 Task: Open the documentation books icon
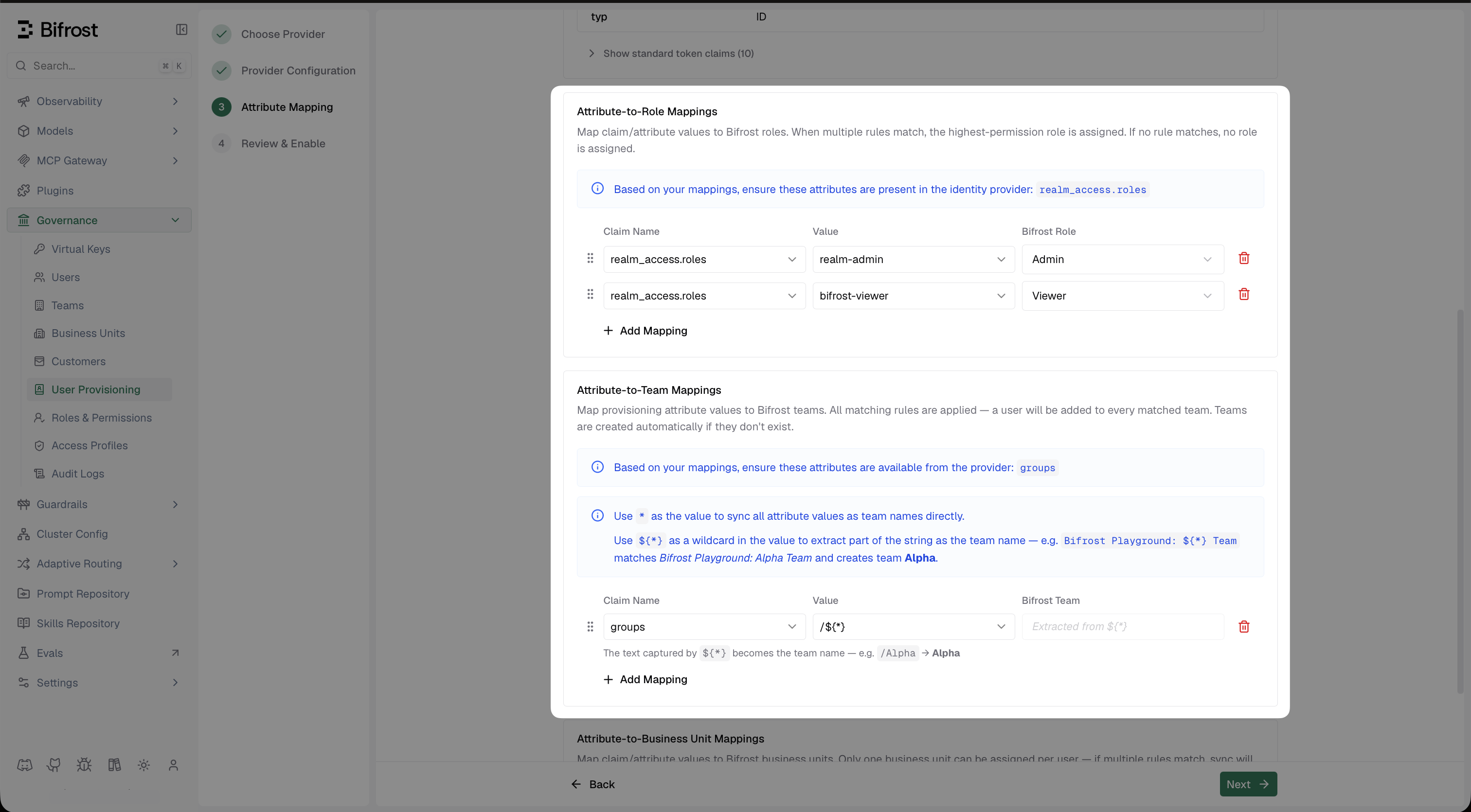[x=114, y=765]
